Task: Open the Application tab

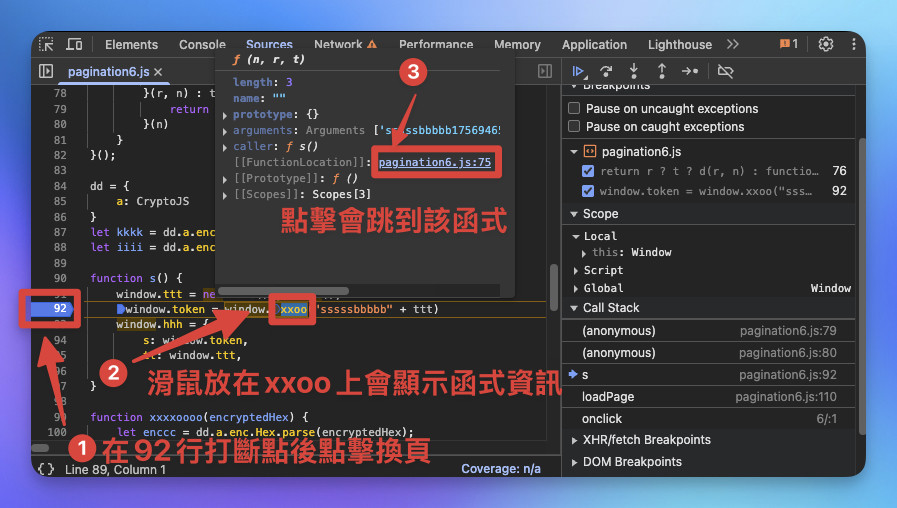Action: pyautogui.click(x=594, y=45)
